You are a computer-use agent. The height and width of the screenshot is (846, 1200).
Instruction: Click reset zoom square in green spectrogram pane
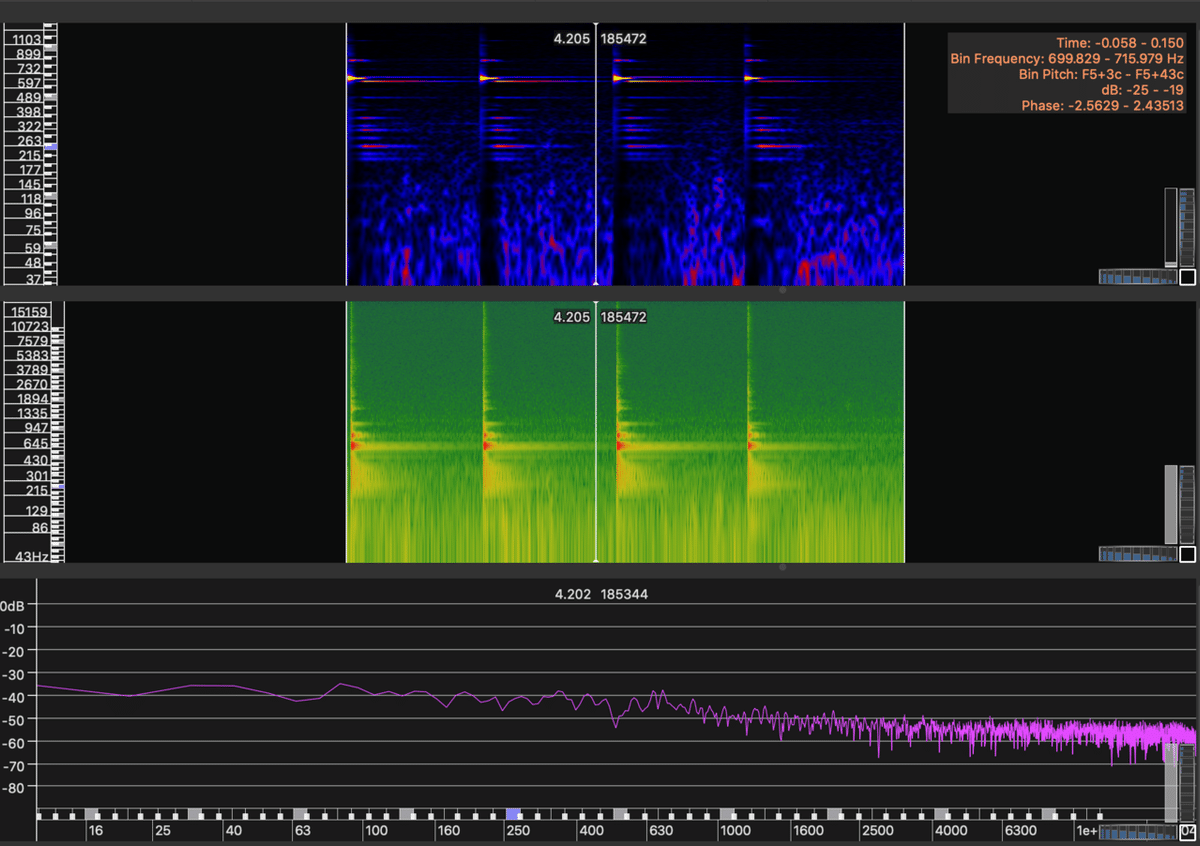coord(1187,554)
